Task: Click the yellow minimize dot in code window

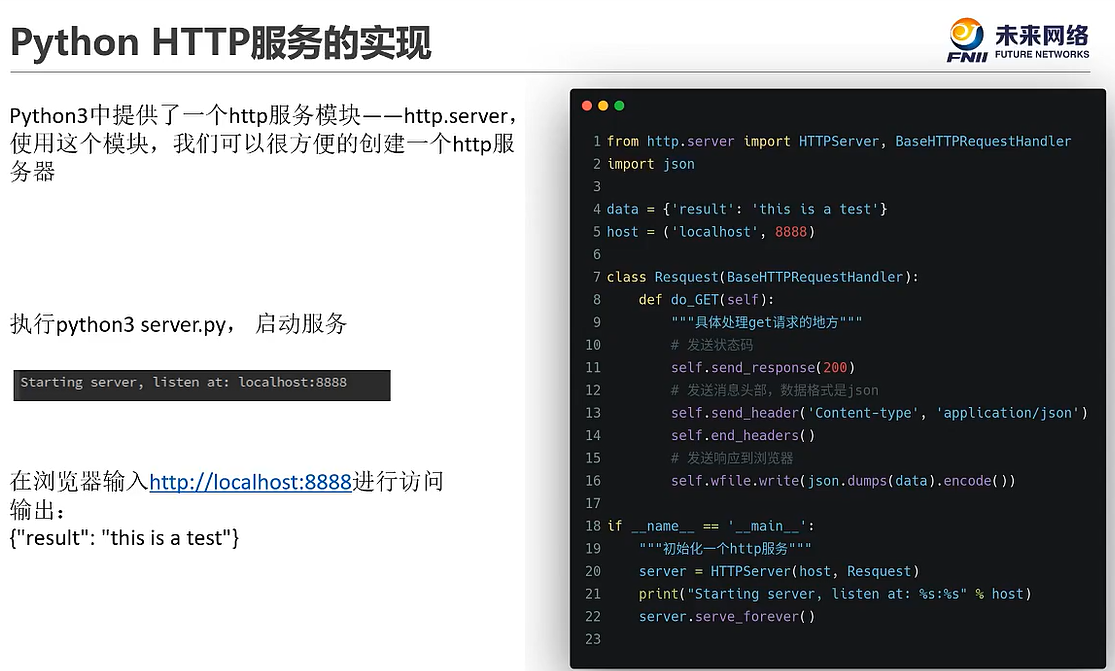Action: [603, 106]
